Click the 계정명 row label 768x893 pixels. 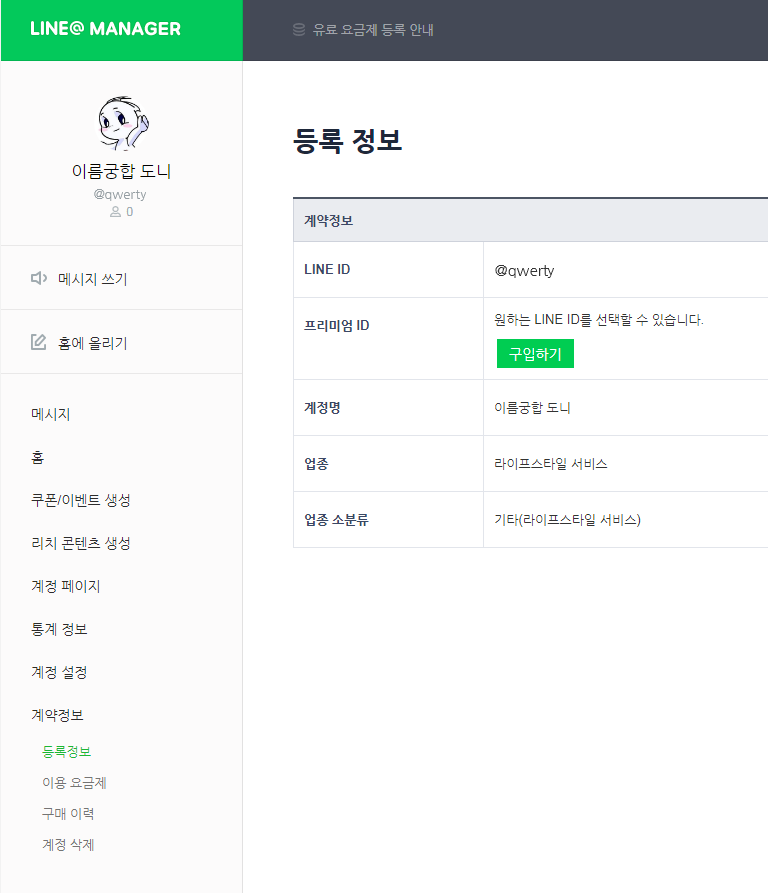pyautogui.click(x=322, y=408)
